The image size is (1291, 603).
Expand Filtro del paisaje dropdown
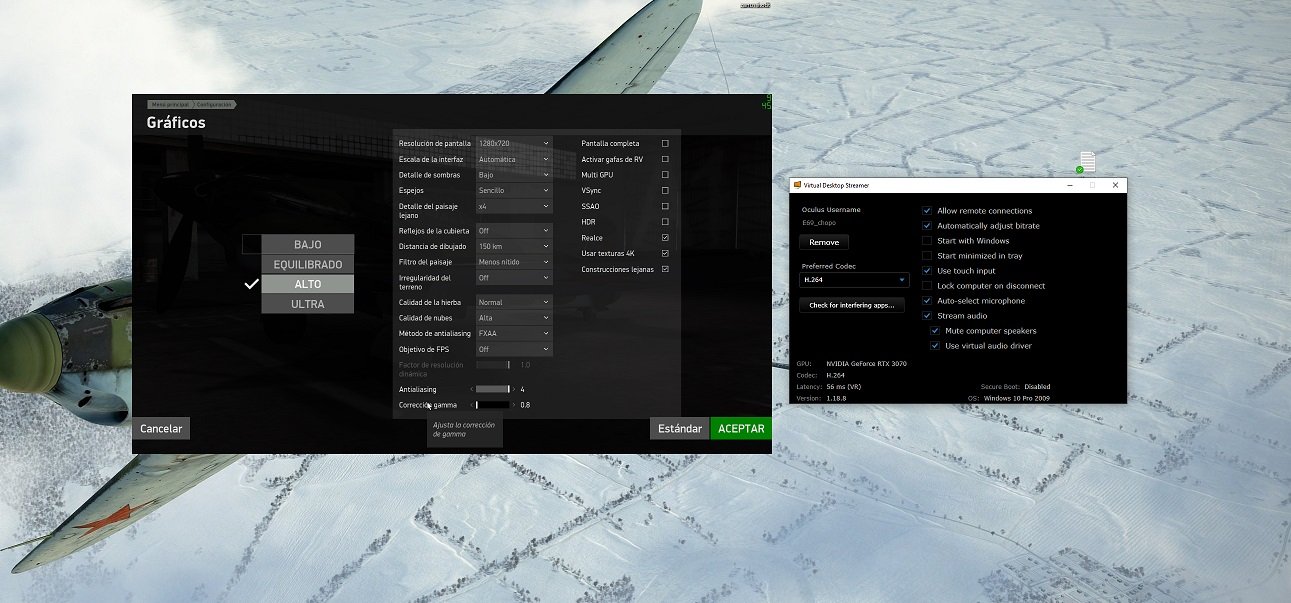click(x=514, y=262)
